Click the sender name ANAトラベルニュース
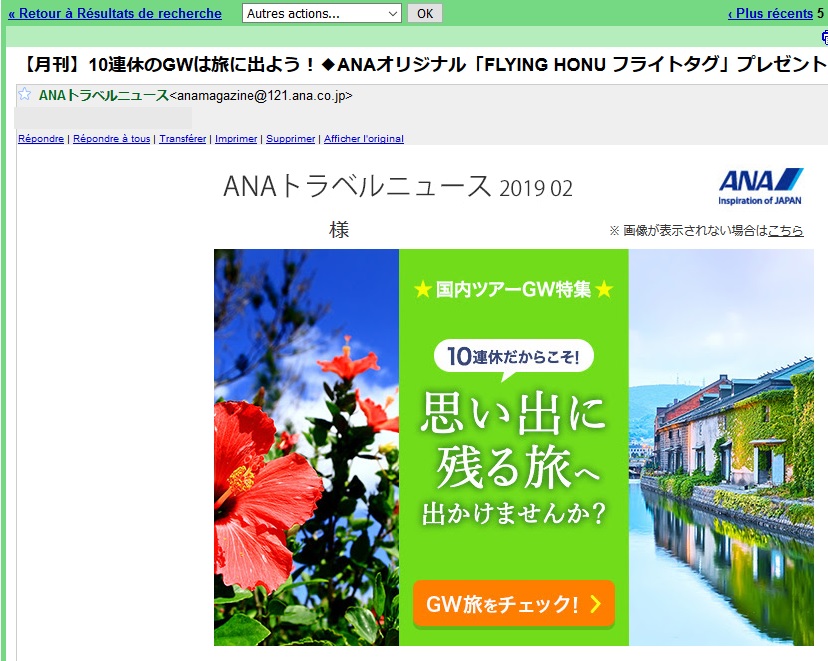This screenshot has height=661, width=828. point(104,95)
